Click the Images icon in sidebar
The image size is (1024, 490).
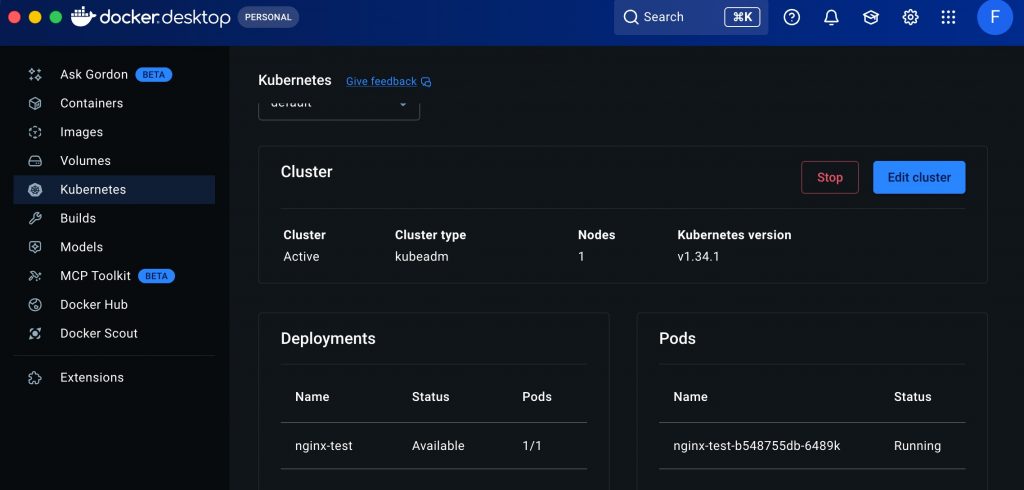click(35, 132)
